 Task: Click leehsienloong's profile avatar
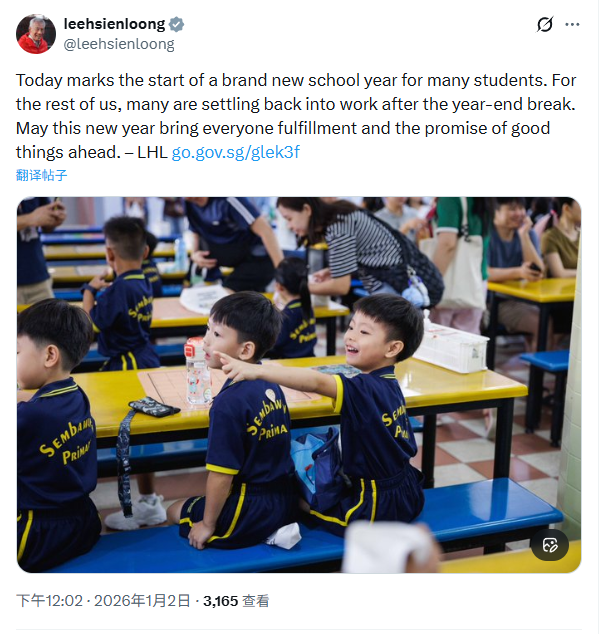coord(36,34)
